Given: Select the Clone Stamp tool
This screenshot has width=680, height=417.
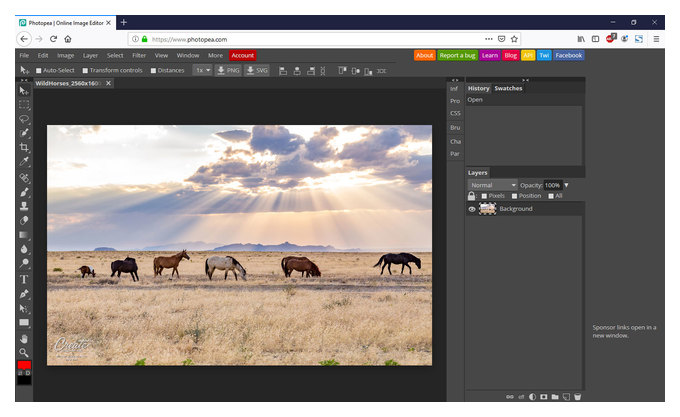Looking at the screenshot, I should (24, 206).
